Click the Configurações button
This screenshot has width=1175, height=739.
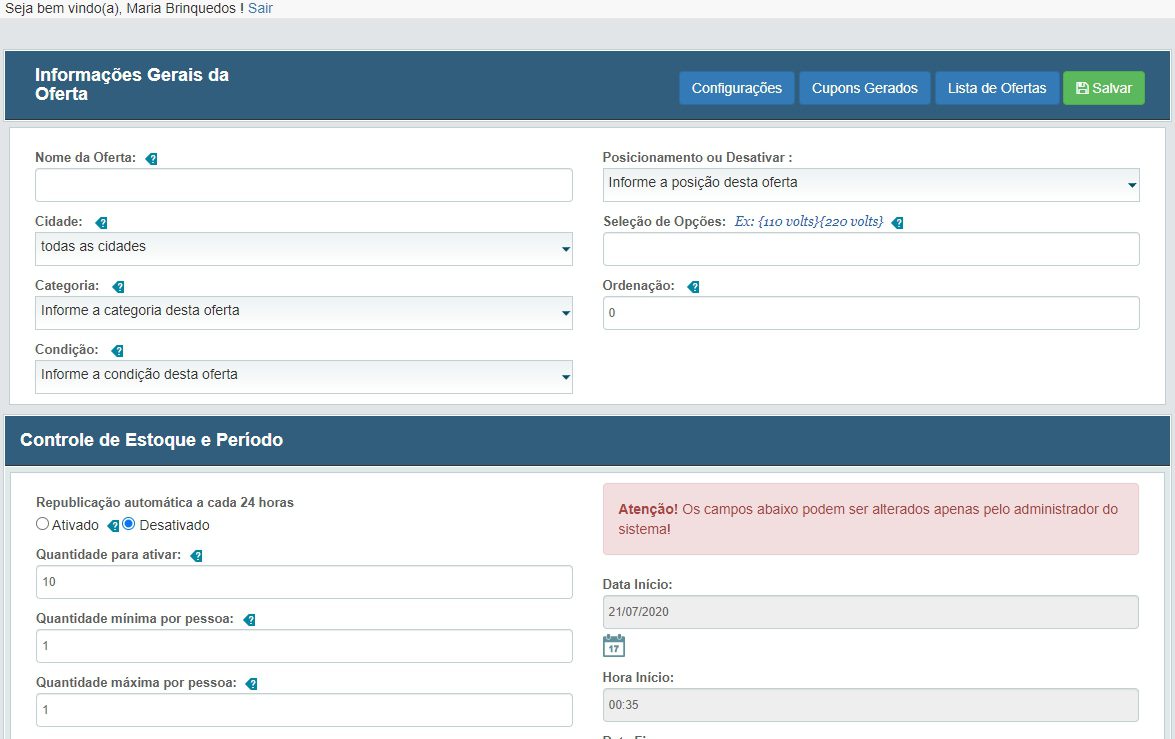(x=737, y=88)
